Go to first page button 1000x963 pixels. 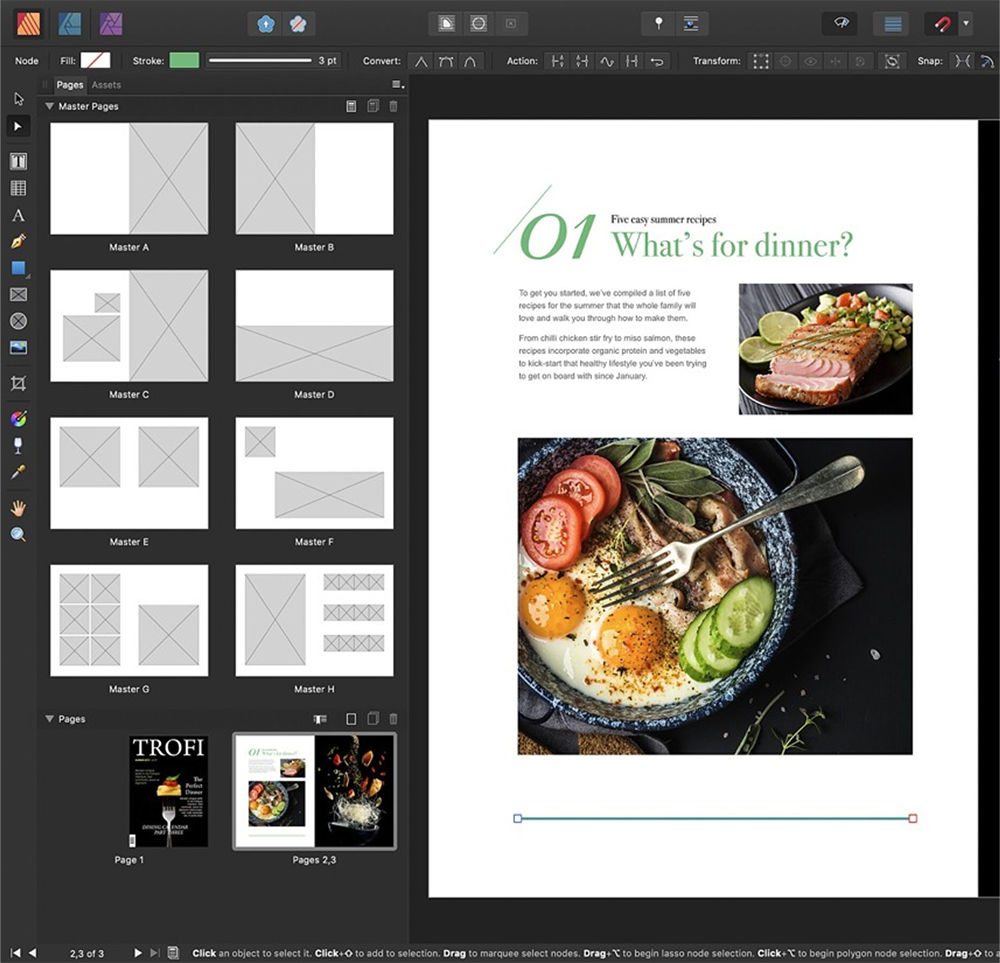pos(15,953)
